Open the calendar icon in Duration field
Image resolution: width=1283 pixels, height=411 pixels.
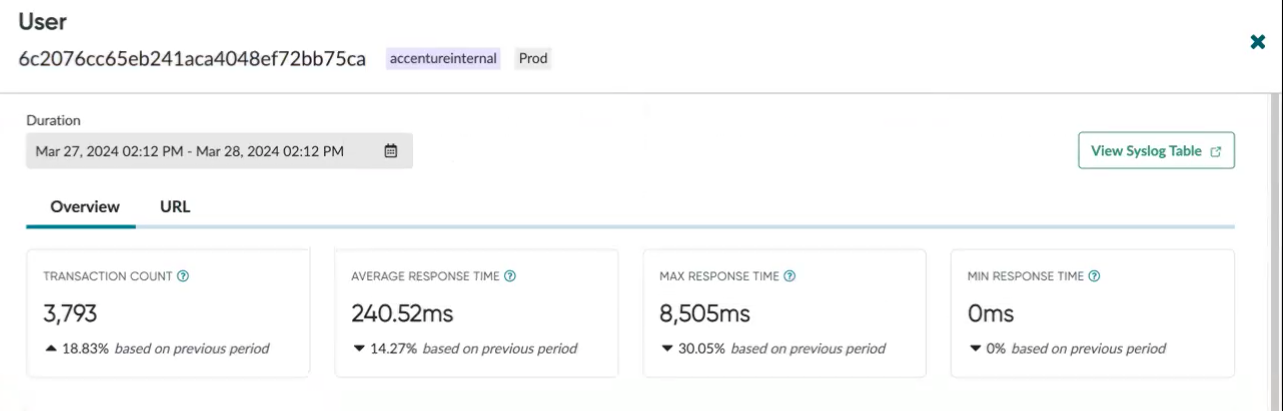391,151
